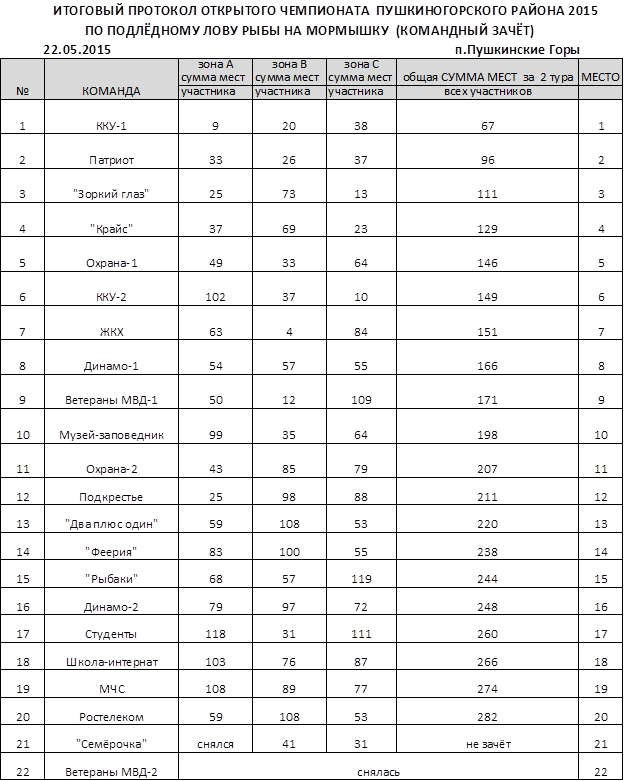Click the team cell "Школа-интернат"

[111, 656]
